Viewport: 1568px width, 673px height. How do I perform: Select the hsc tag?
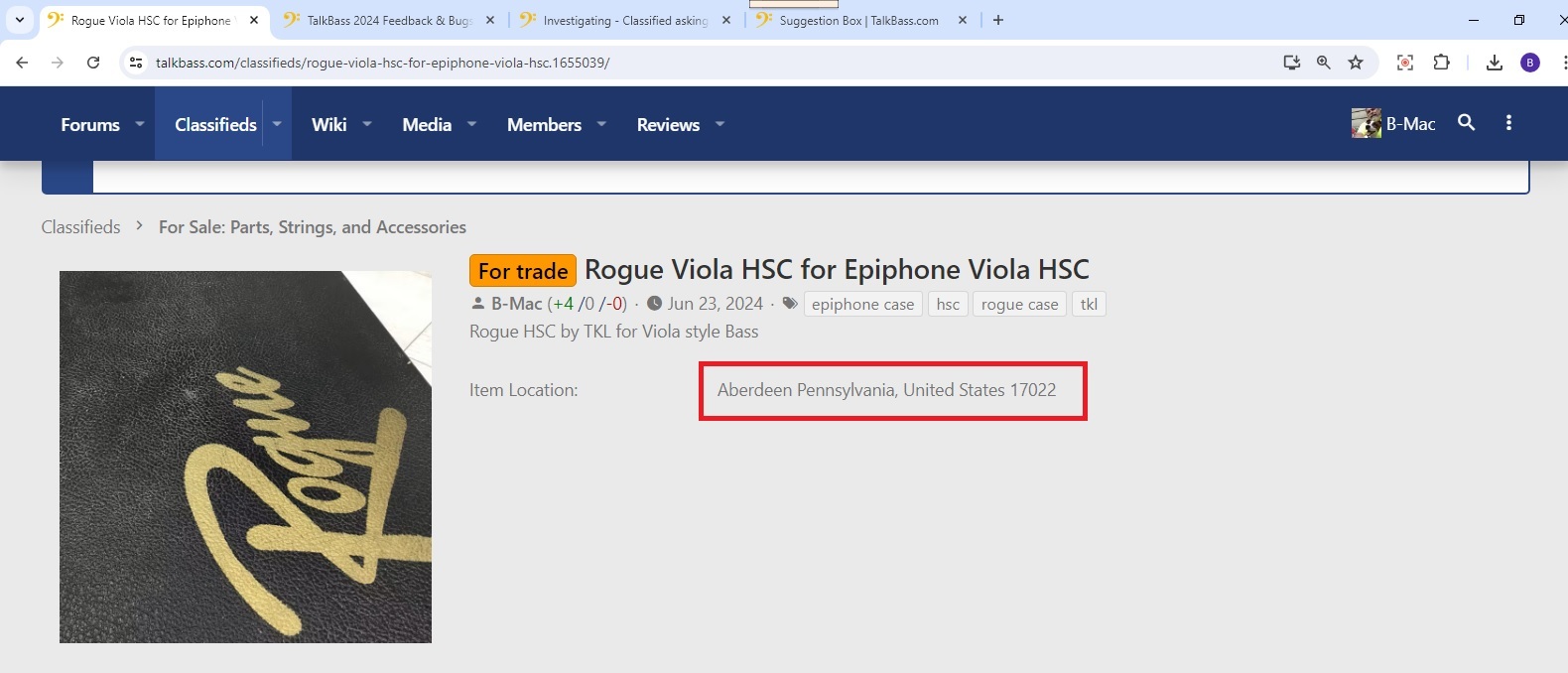[948, 304]
